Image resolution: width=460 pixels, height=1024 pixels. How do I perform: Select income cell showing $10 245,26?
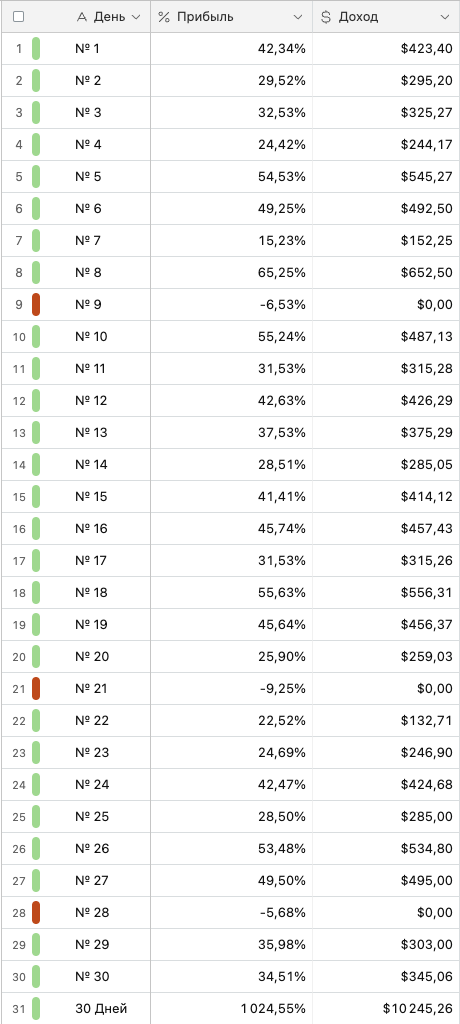click(386, 1008)
